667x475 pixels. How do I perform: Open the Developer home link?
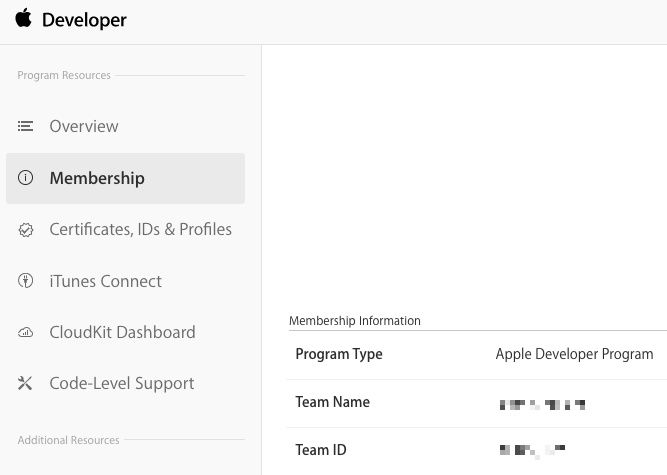tap(84, 20)
